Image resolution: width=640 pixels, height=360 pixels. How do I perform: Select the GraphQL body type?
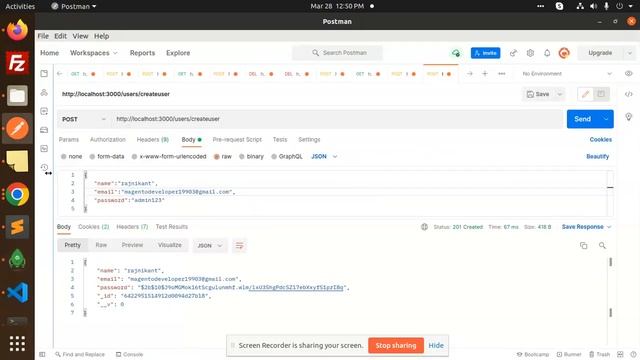287,156
